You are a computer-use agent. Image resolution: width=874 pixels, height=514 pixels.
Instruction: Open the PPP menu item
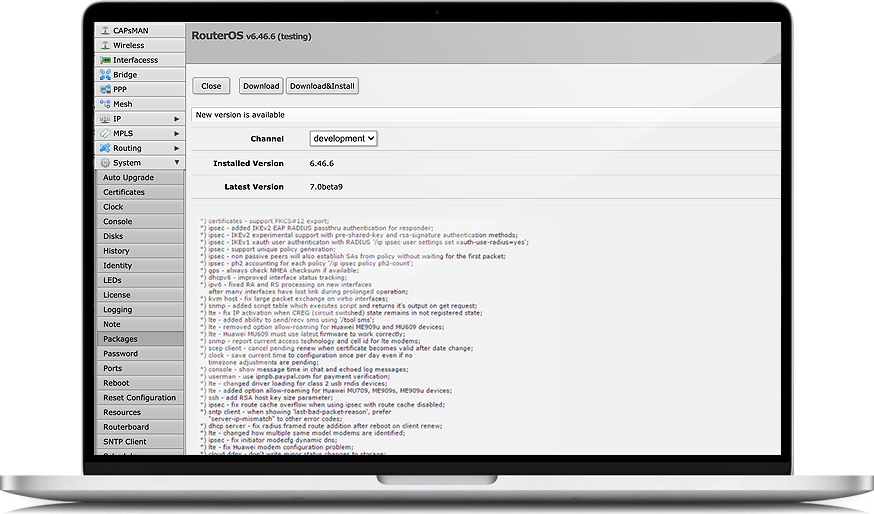(140, 89)
